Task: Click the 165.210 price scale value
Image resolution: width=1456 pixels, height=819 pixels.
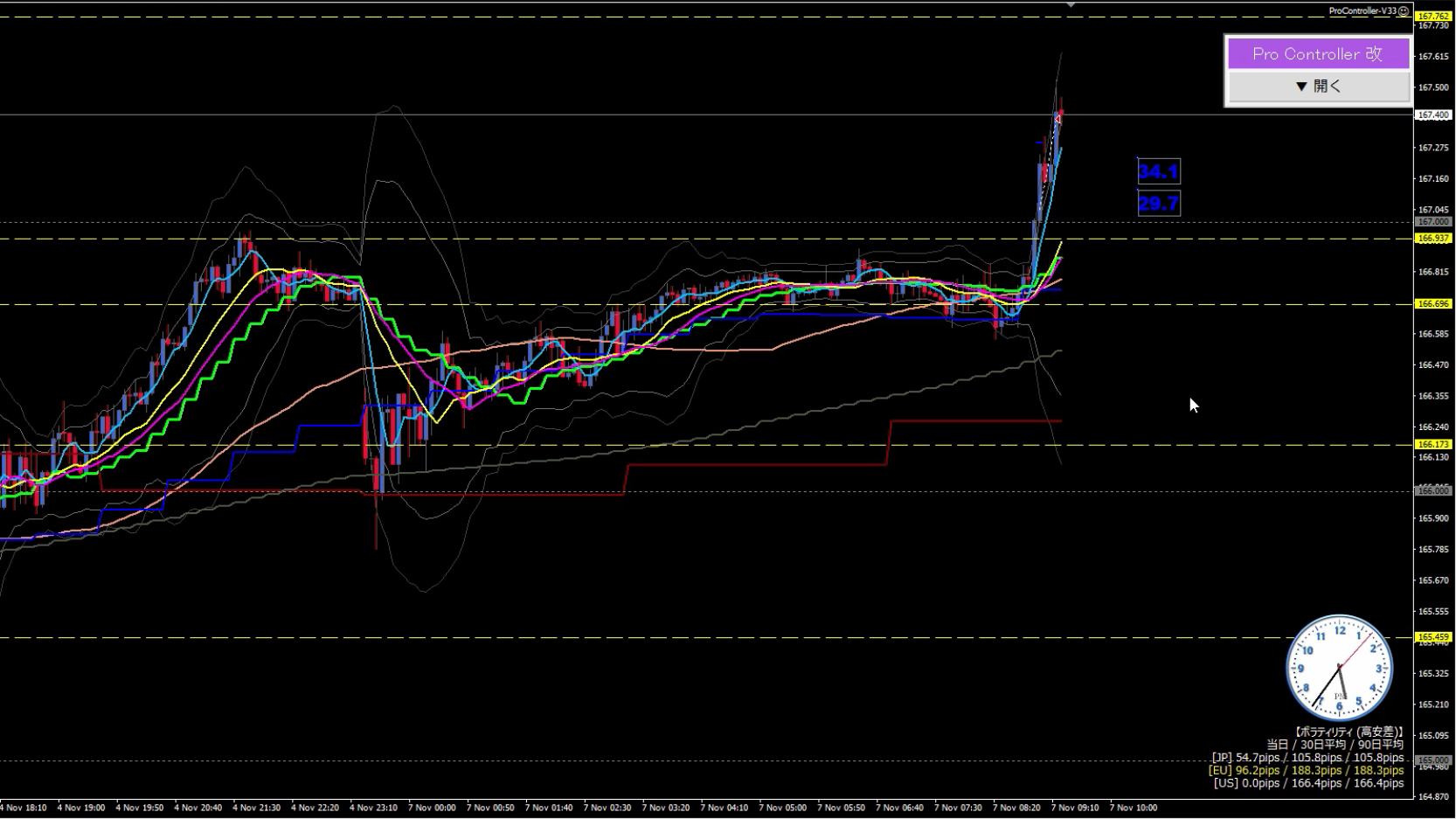Action: click(x=1433, y=704)
